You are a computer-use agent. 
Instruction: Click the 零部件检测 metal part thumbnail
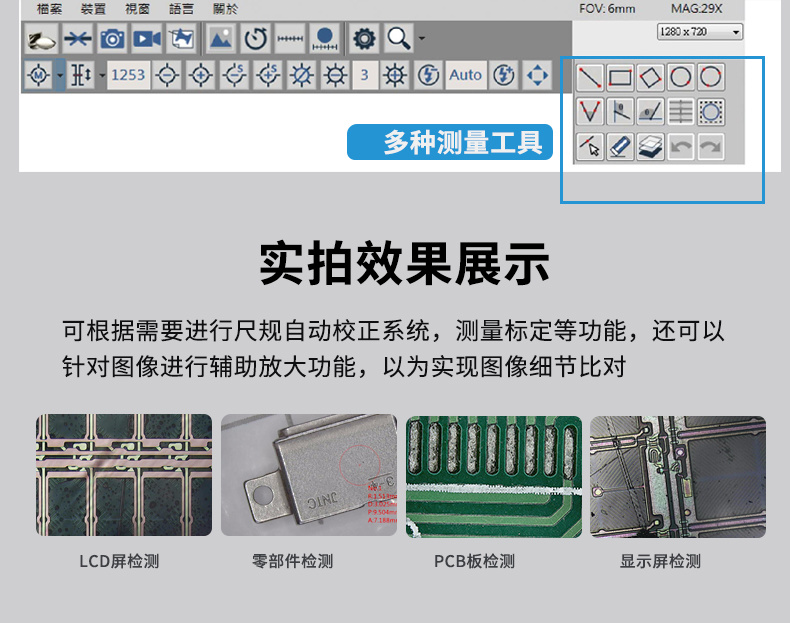click(309, 475)
